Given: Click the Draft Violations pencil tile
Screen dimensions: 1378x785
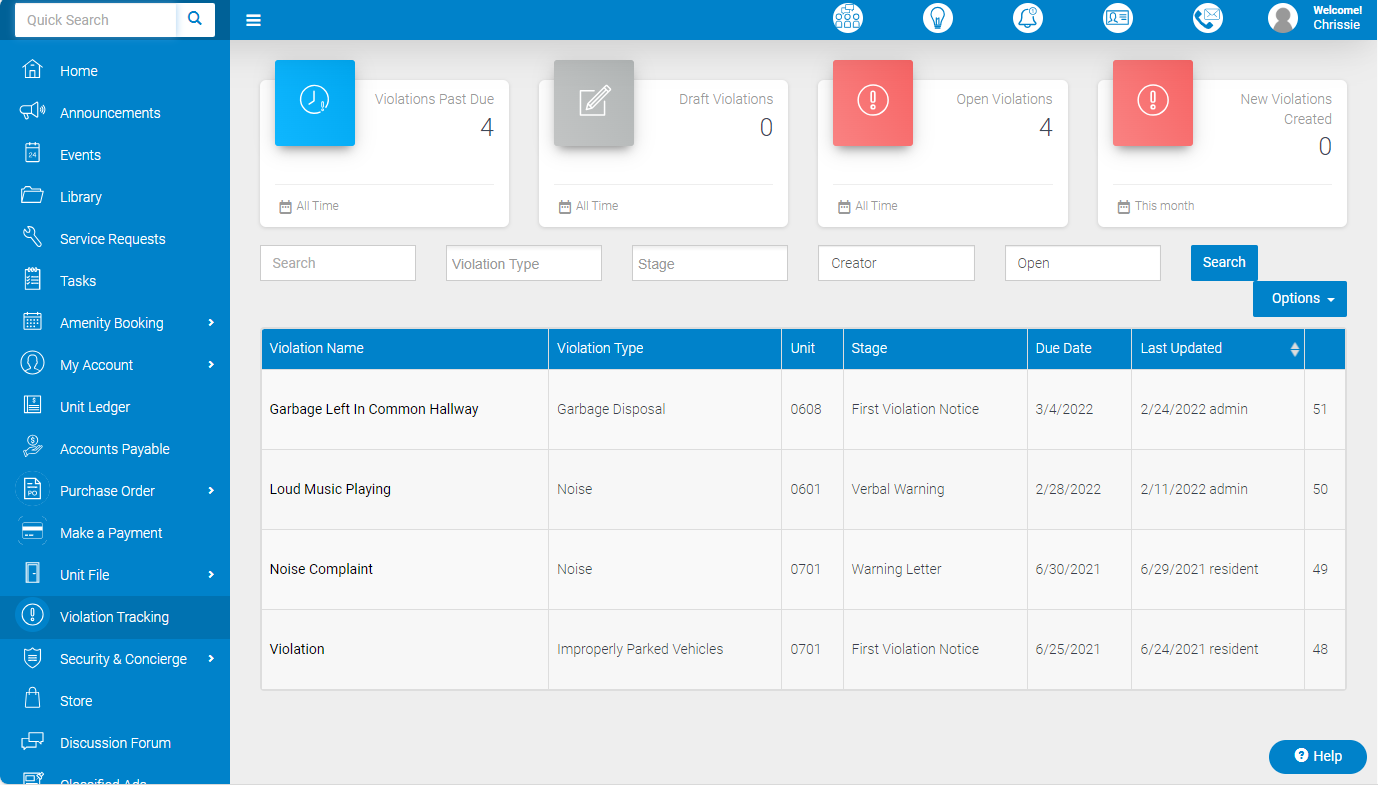Looking at the screenshot, I should [594, 103].
